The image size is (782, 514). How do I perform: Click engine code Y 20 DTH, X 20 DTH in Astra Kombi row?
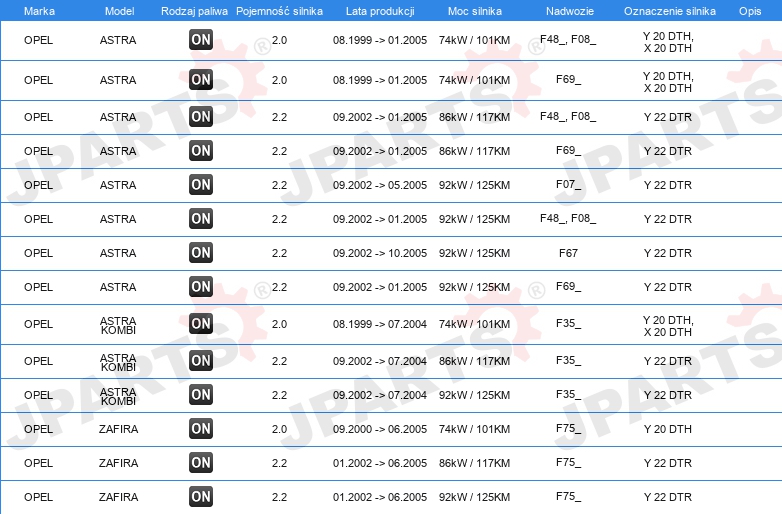pyautogui.click(x=668, y=326)
